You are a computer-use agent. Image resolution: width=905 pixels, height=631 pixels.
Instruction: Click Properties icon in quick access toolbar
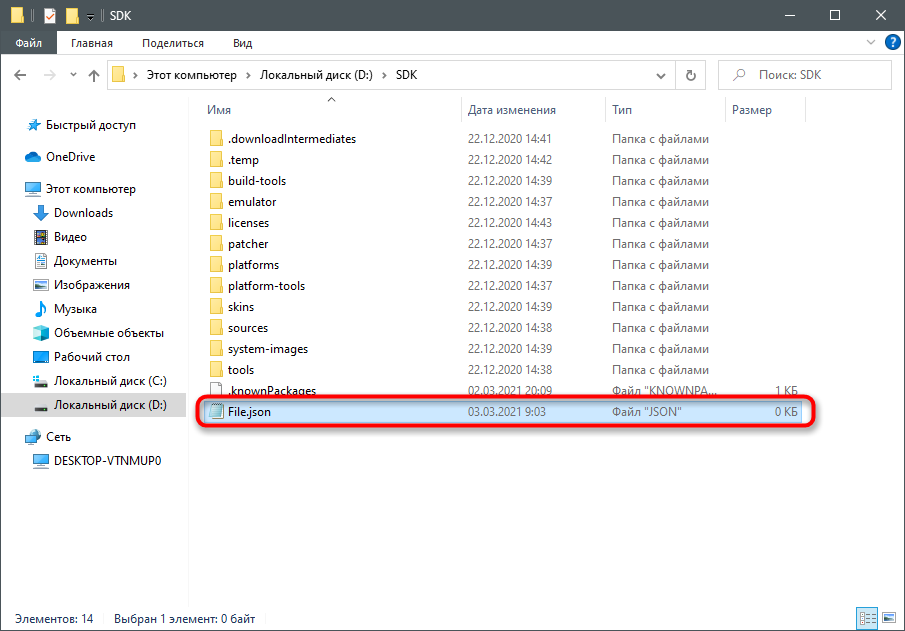[49, 16]
